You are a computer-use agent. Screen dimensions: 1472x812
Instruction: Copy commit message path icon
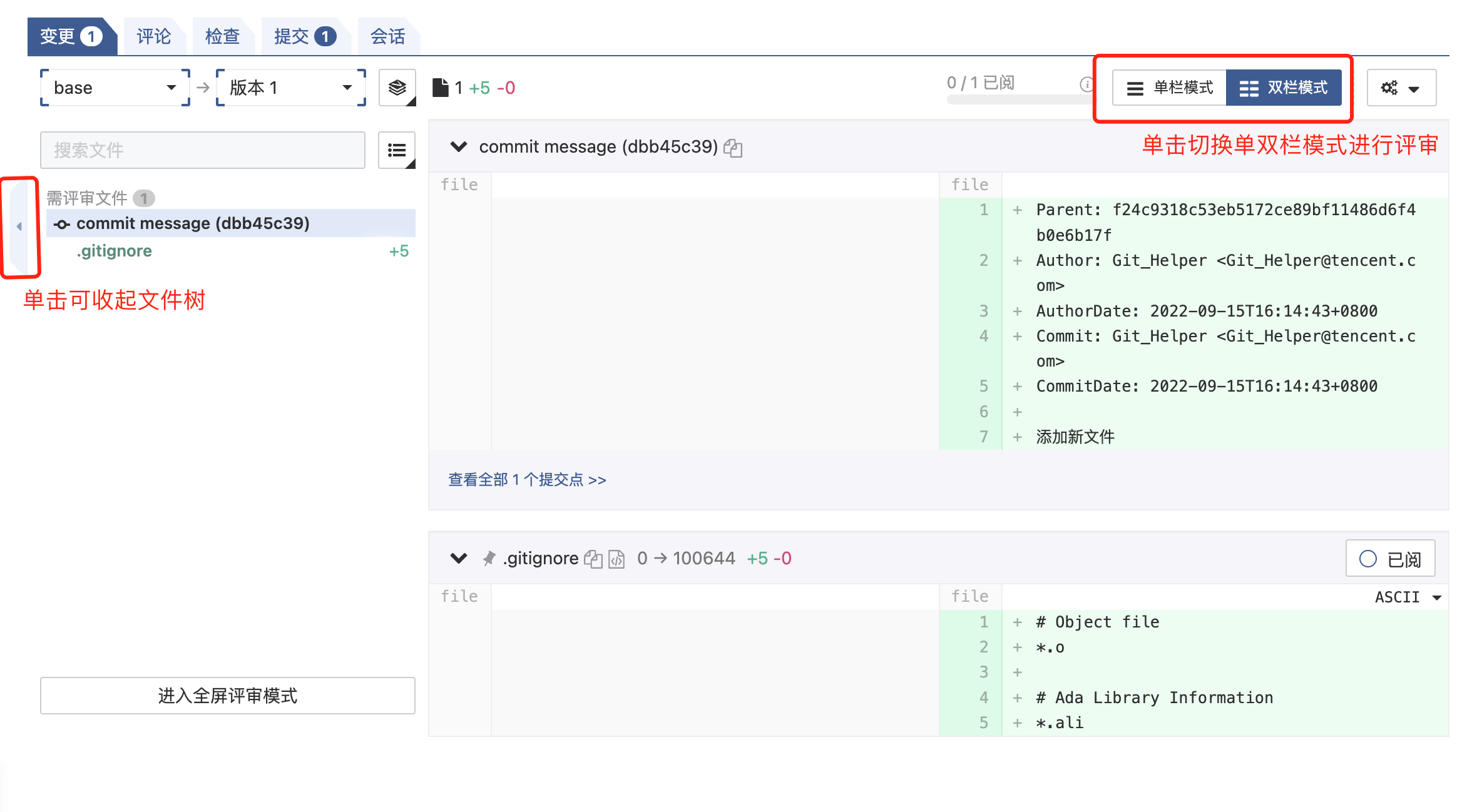tap(733, 148)
